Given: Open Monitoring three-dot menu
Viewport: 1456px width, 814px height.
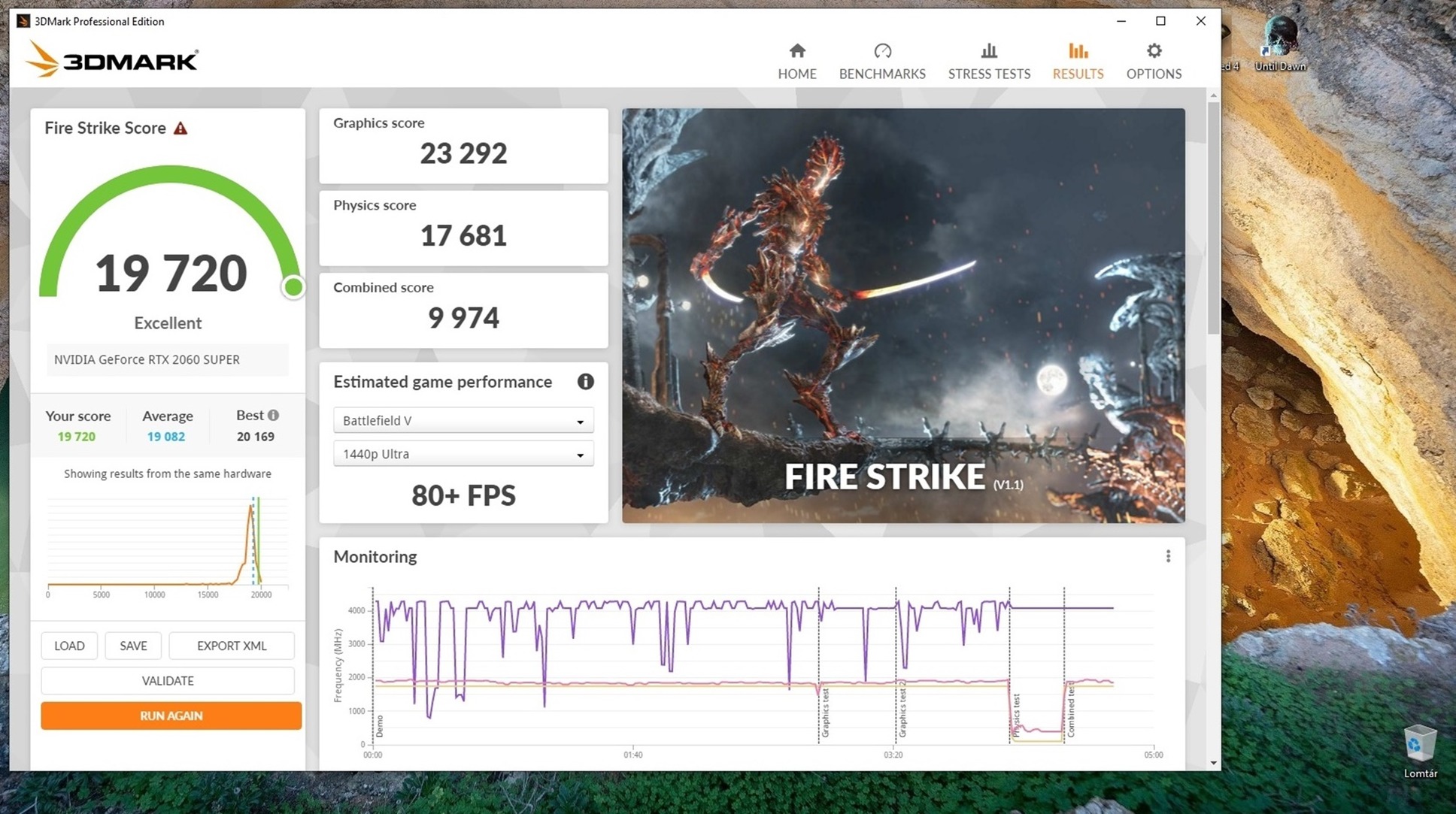Looking at the screenshot, I should [x=1168, y=556].
